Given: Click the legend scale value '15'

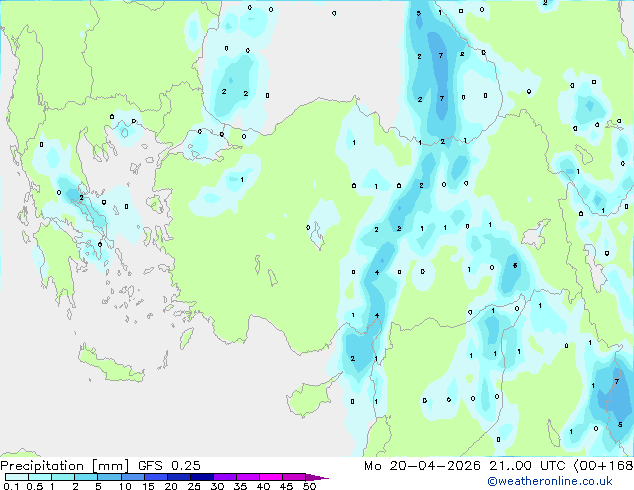Looking at the screenshot, I should tap(148, 486).
